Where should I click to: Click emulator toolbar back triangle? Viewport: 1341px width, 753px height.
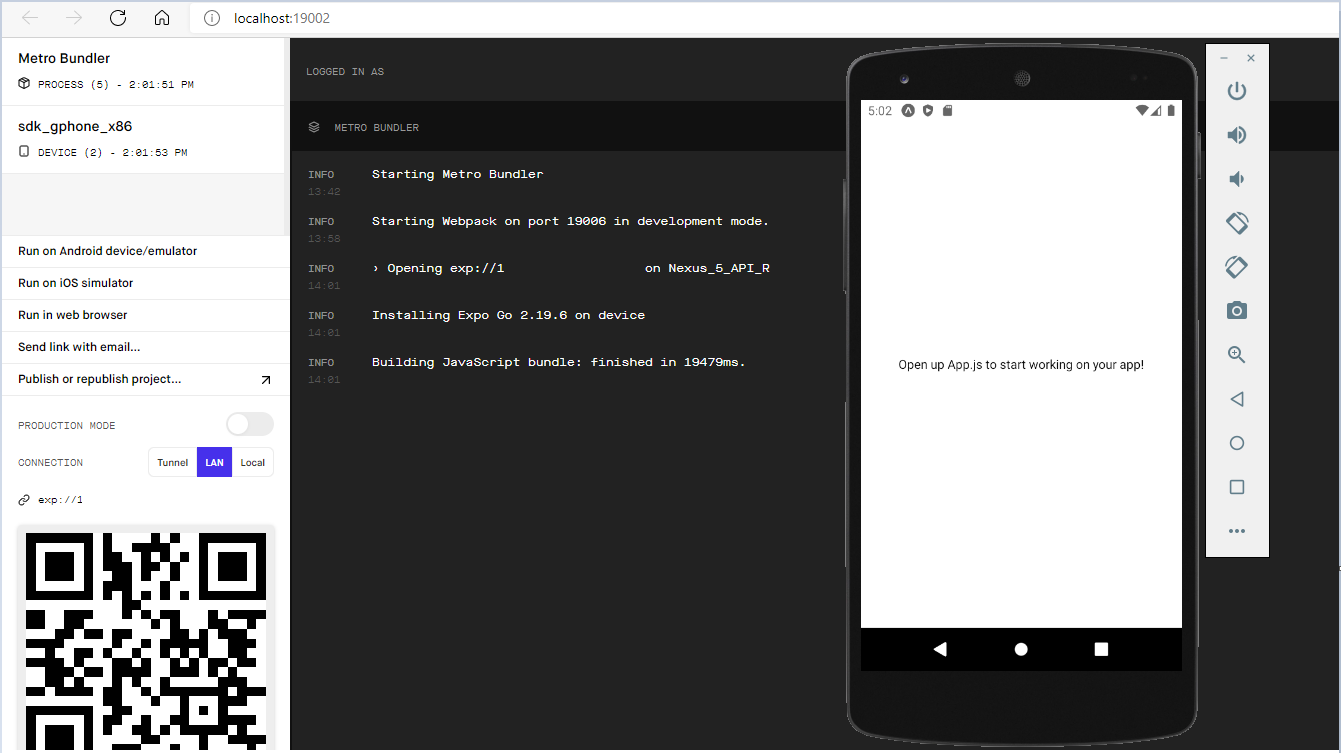tap(1237, 399)
